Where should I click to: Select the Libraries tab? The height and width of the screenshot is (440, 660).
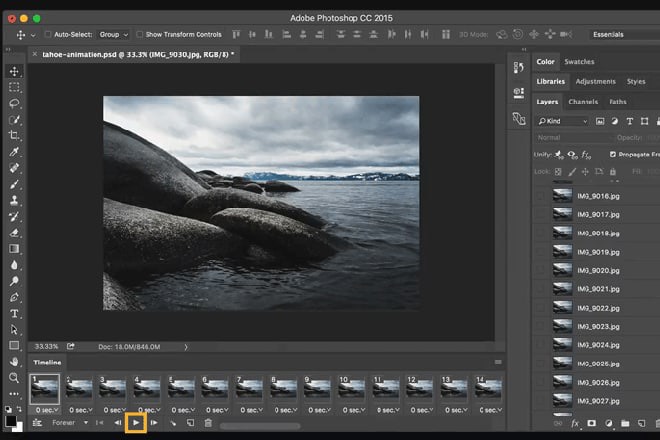(x=551, y=81)
